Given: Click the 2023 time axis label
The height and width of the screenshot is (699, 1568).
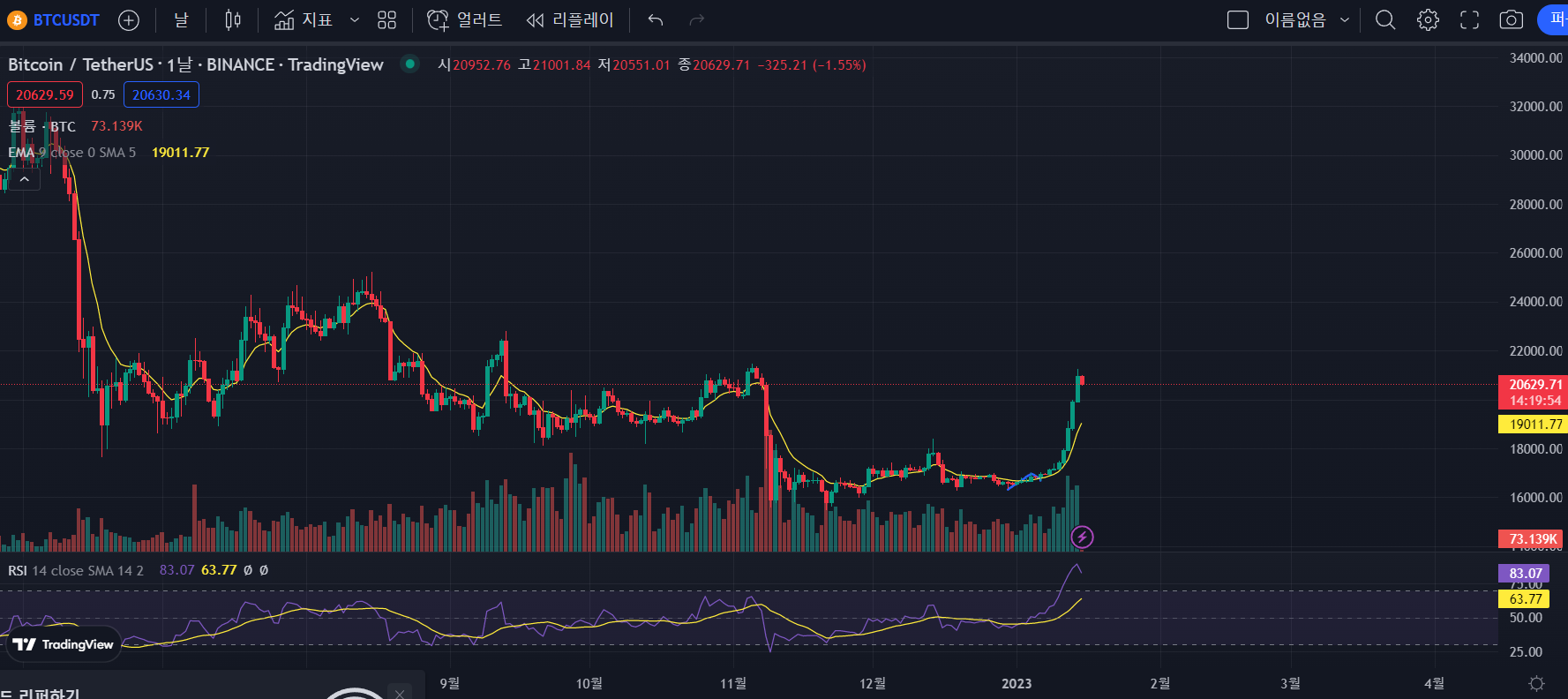Looking at the screenshot, I should (x=1017, y=684).
